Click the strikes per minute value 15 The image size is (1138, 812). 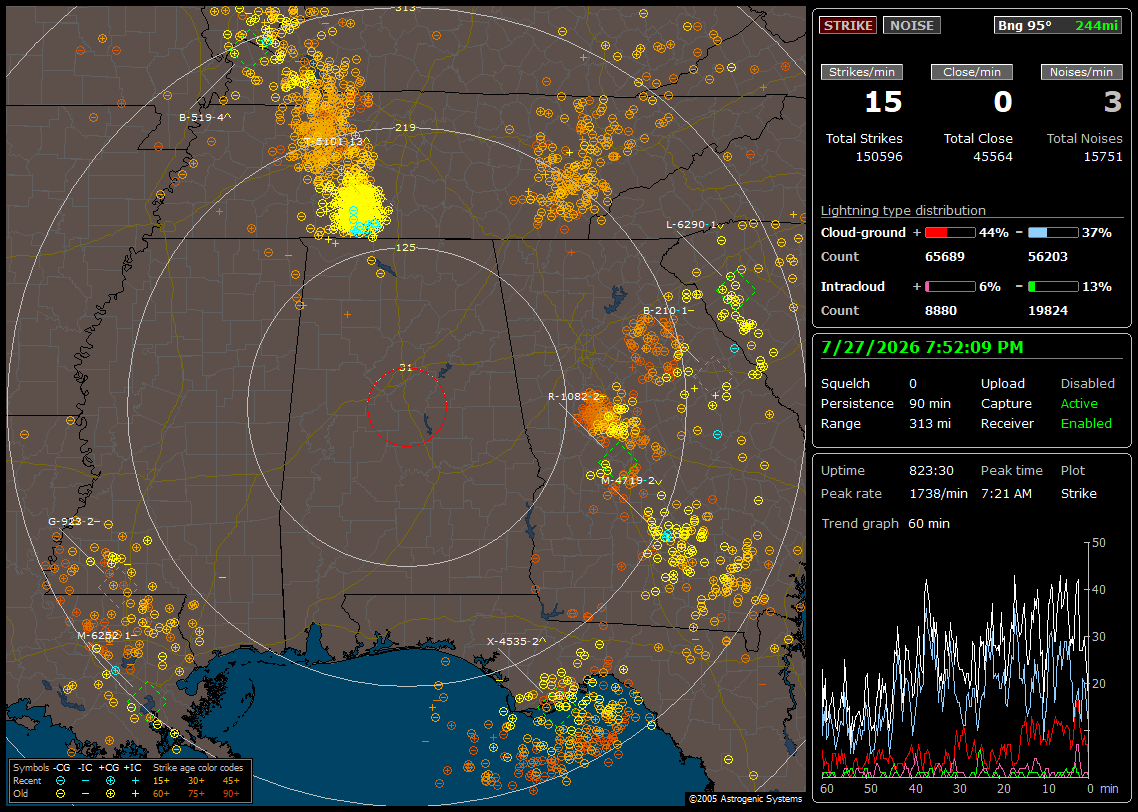click(x=883, y=102)
